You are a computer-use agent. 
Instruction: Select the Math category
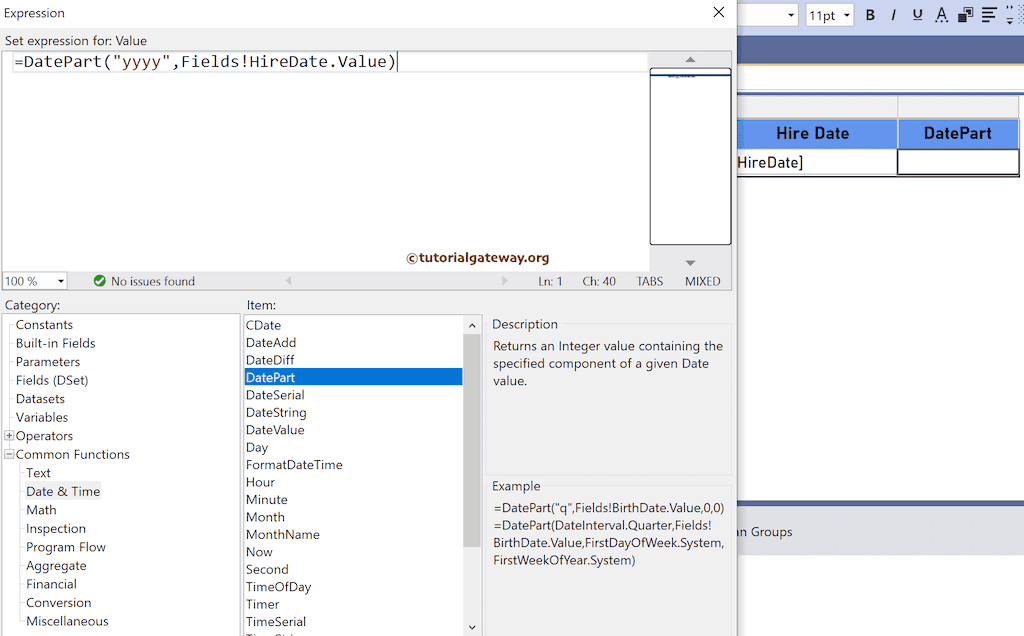tap(41, 510)
